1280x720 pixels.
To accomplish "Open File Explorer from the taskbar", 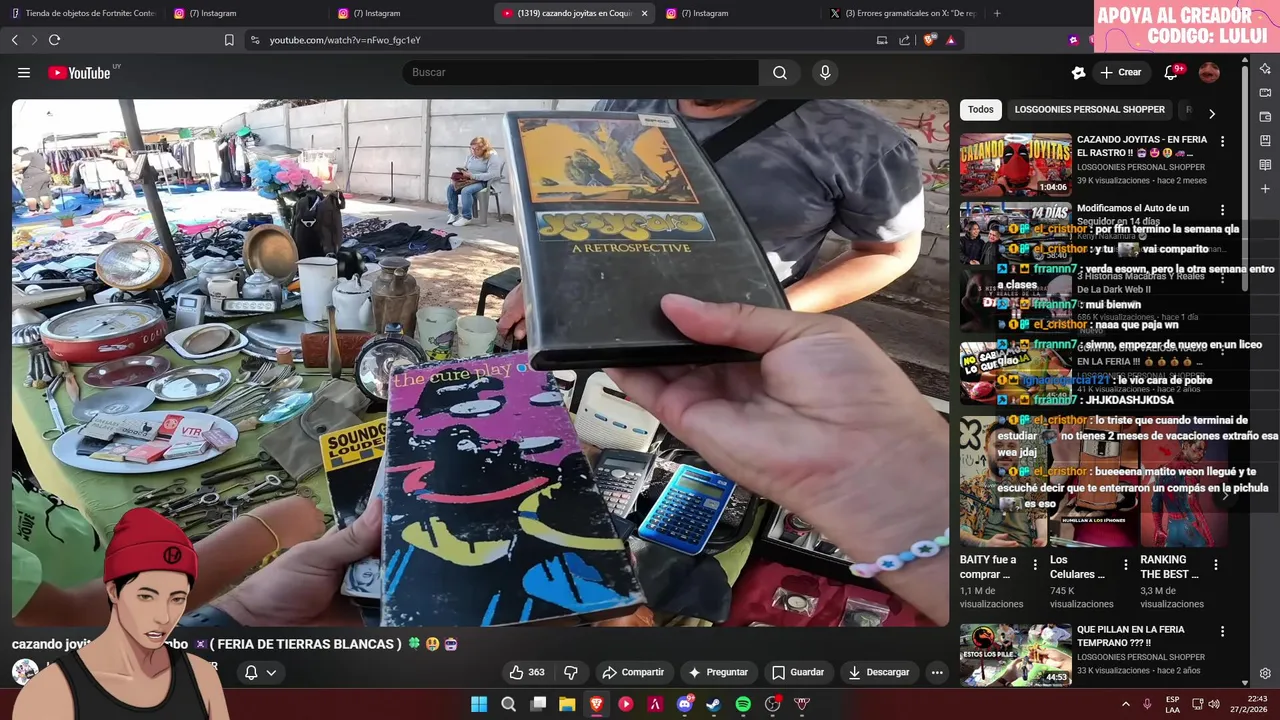I will [567, 704].
